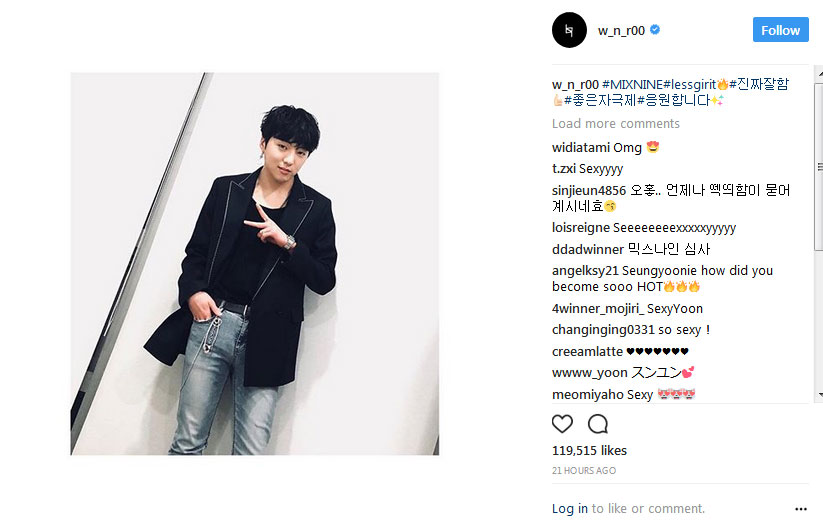Screen dimensions: 823x531
Task: Click the scrollbar down arrow in comments
Action: click(x=819, y=395)
